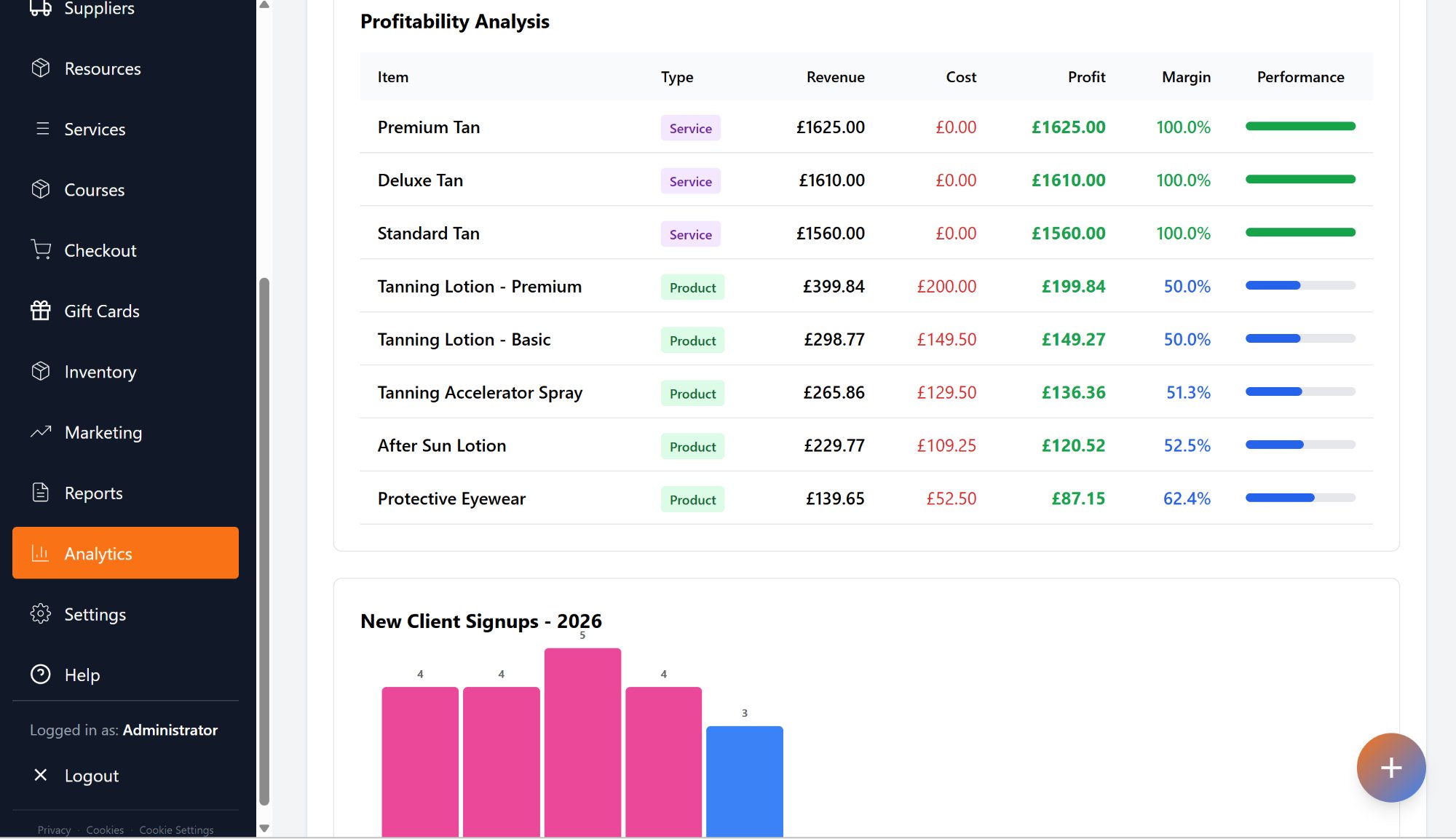
Task: Click the Reports document icon
Action: coord(41,493)
